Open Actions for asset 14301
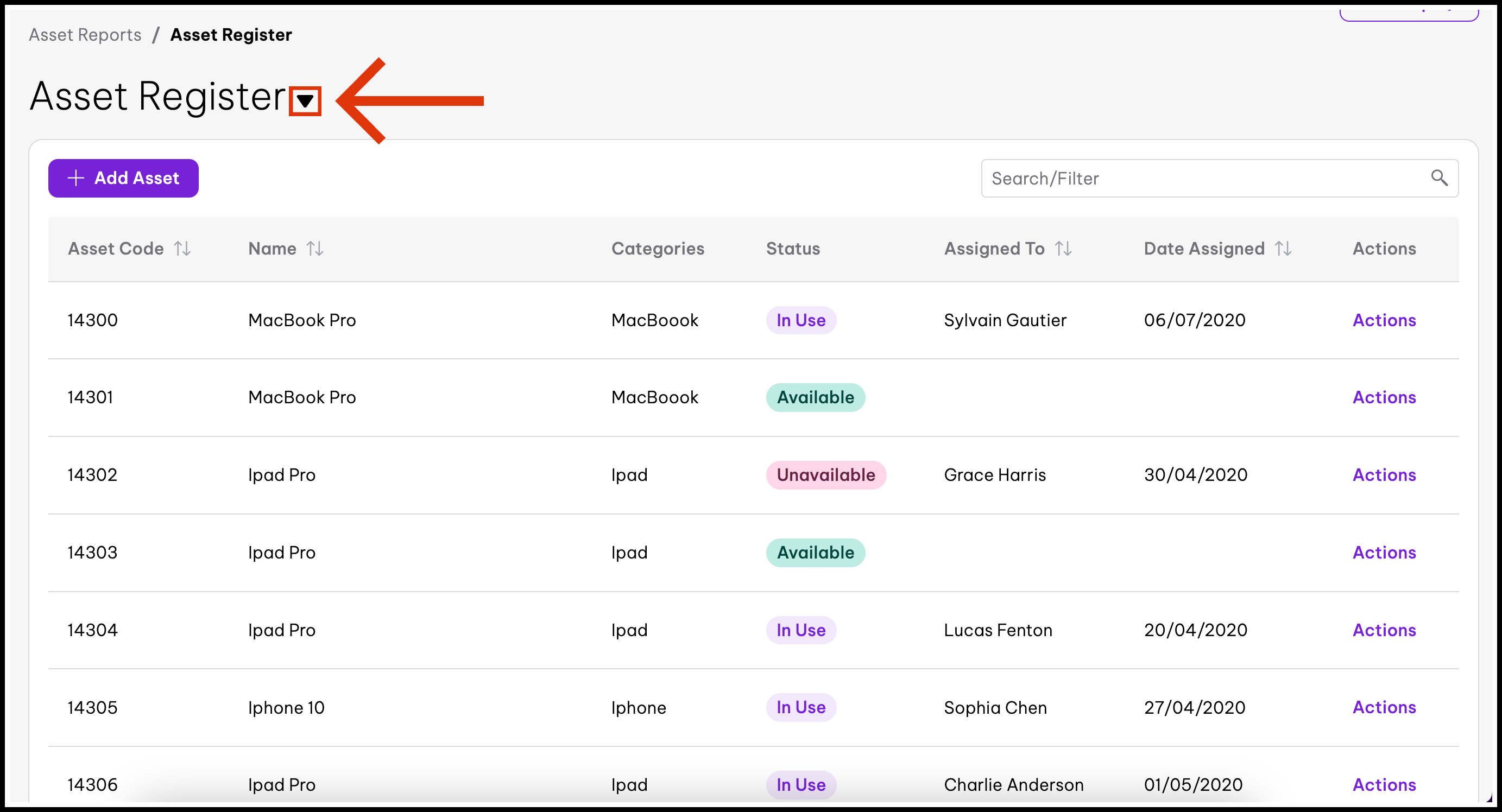This screenshot has width=1502, height=812. tap(1384, 397)
